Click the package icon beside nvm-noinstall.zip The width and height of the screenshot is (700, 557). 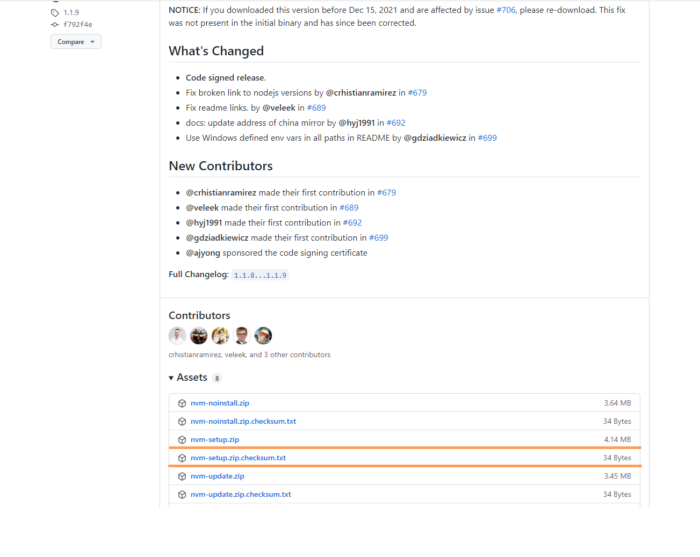(182, 403)
